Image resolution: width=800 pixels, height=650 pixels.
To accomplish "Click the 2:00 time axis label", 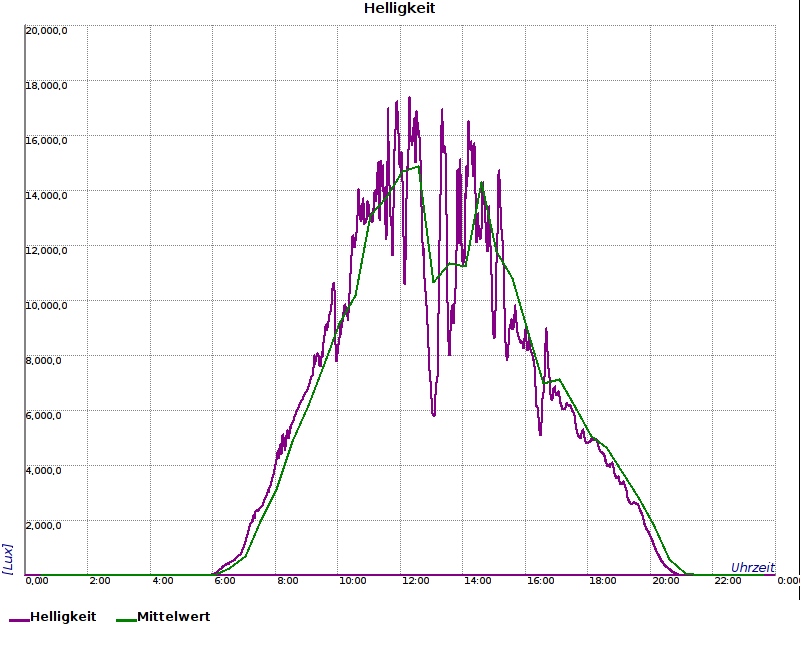I will tap(100, 581).
